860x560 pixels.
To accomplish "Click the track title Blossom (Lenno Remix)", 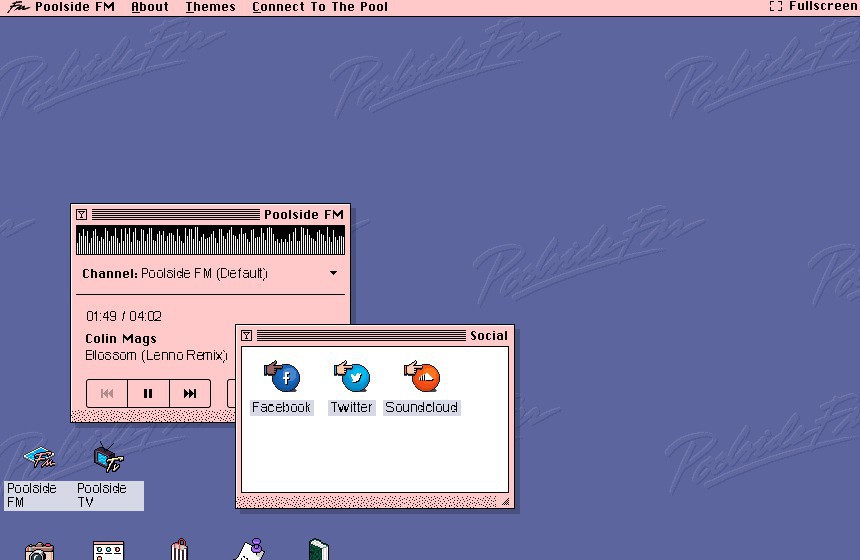I will click(x=156, y=355).
